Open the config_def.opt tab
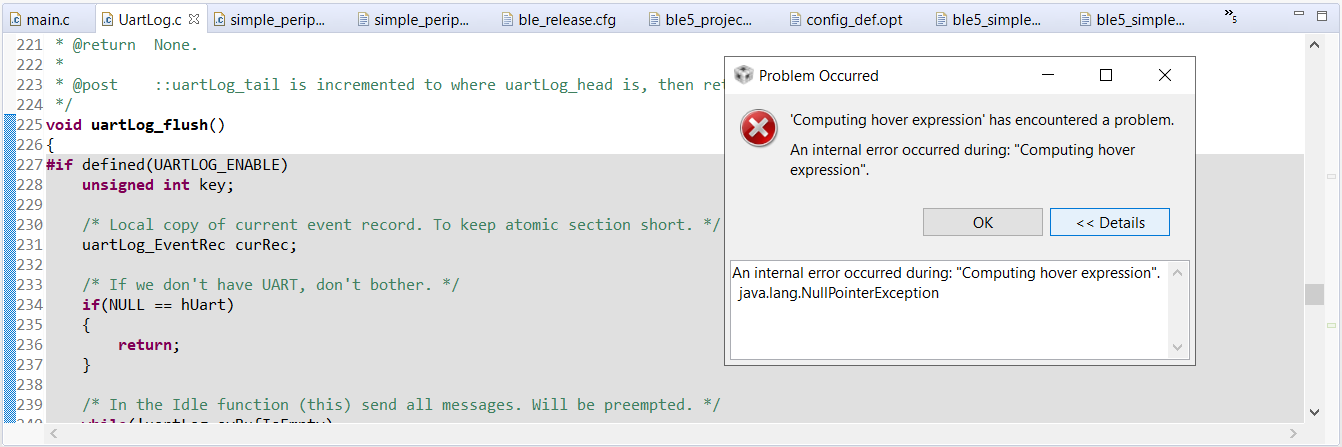The height and width of the screenshot is (447, 1342). tap(847, 19)
